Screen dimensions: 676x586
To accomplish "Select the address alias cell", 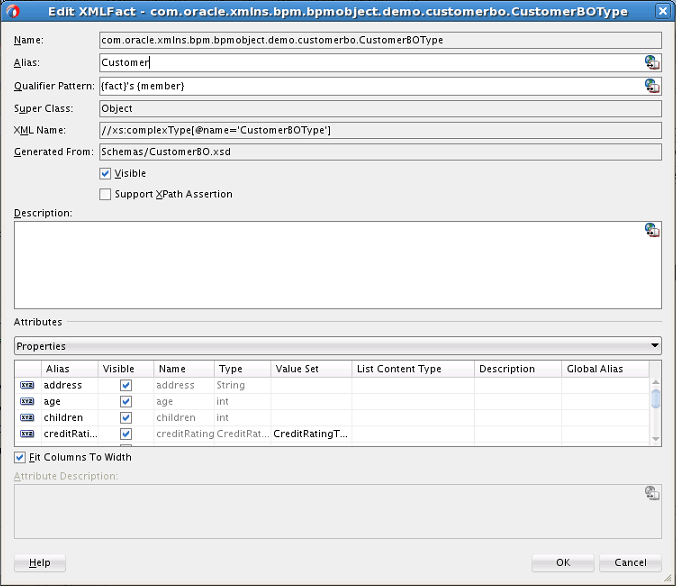I will point(69,385).
